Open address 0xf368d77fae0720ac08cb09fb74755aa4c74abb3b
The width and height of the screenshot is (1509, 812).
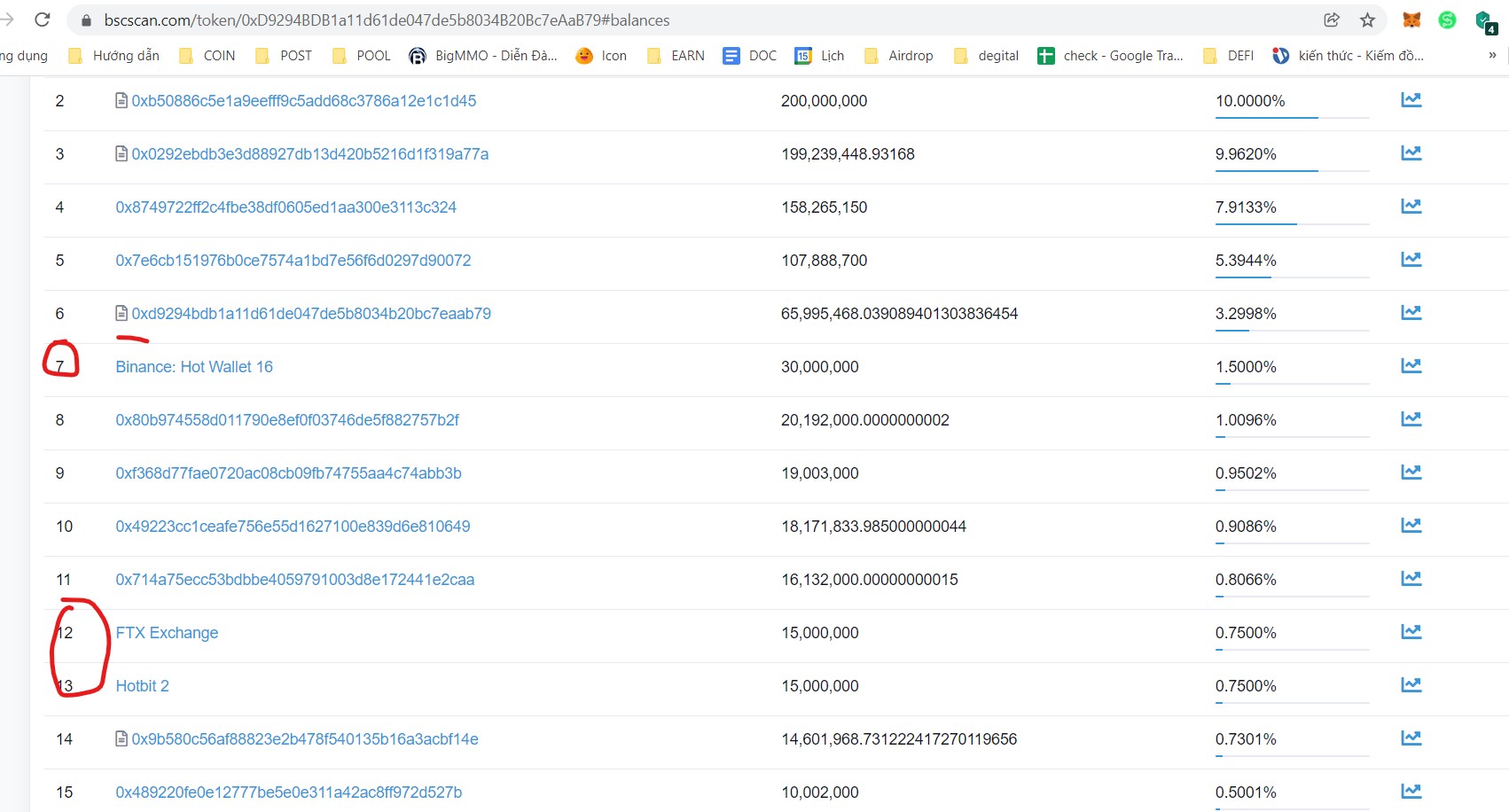click(x=289, y=473)
